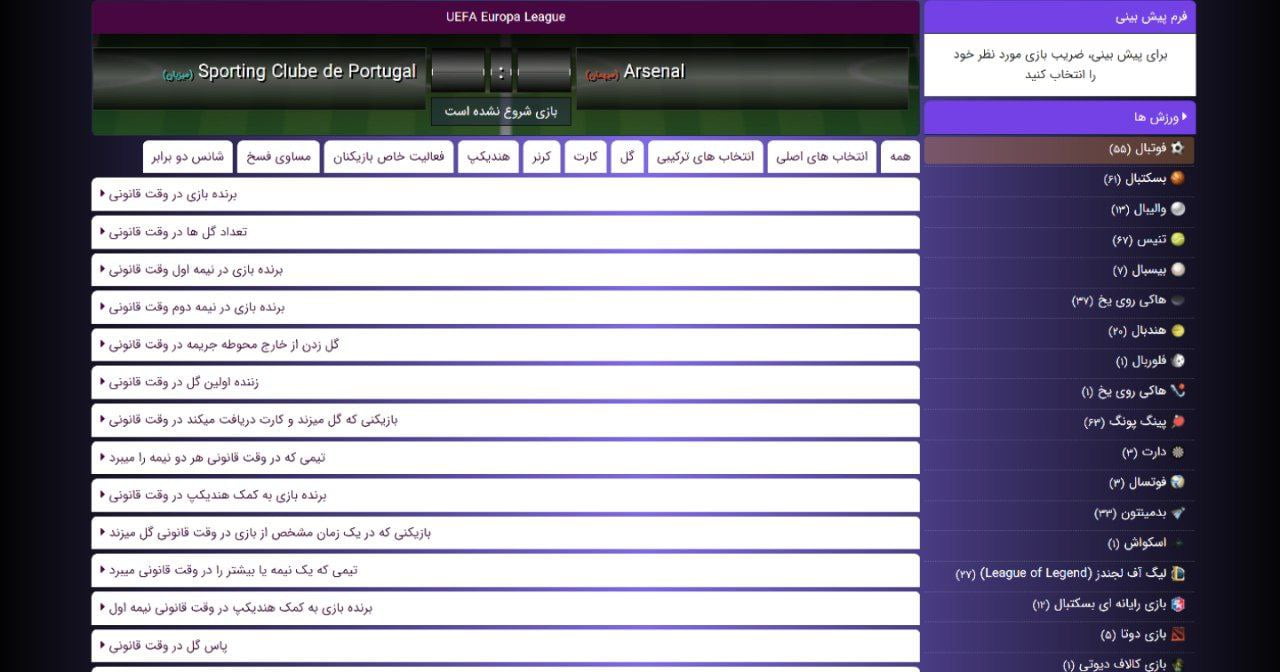Viewport: 1280px width, 672px height.
Task: Expand the پاس گل در وقت قانونی row
Action: [x=505, y=646]
